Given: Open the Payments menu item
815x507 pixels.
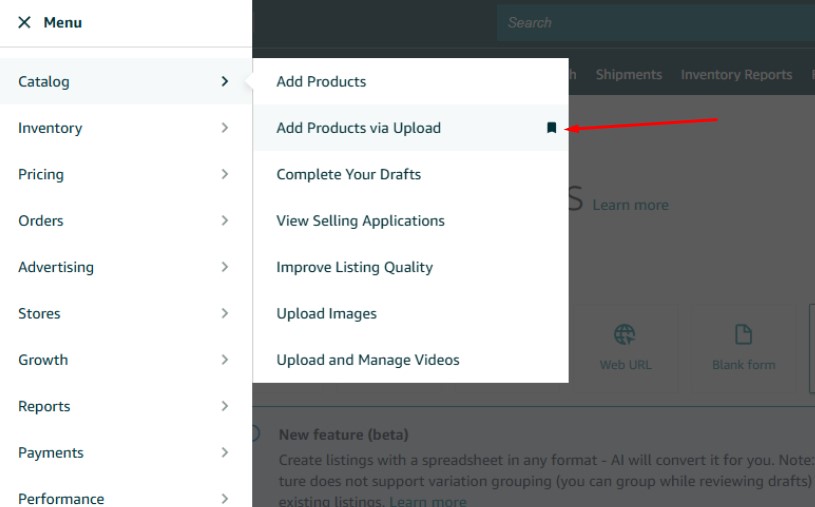Looking at the screenshot, I should (126, 452).
